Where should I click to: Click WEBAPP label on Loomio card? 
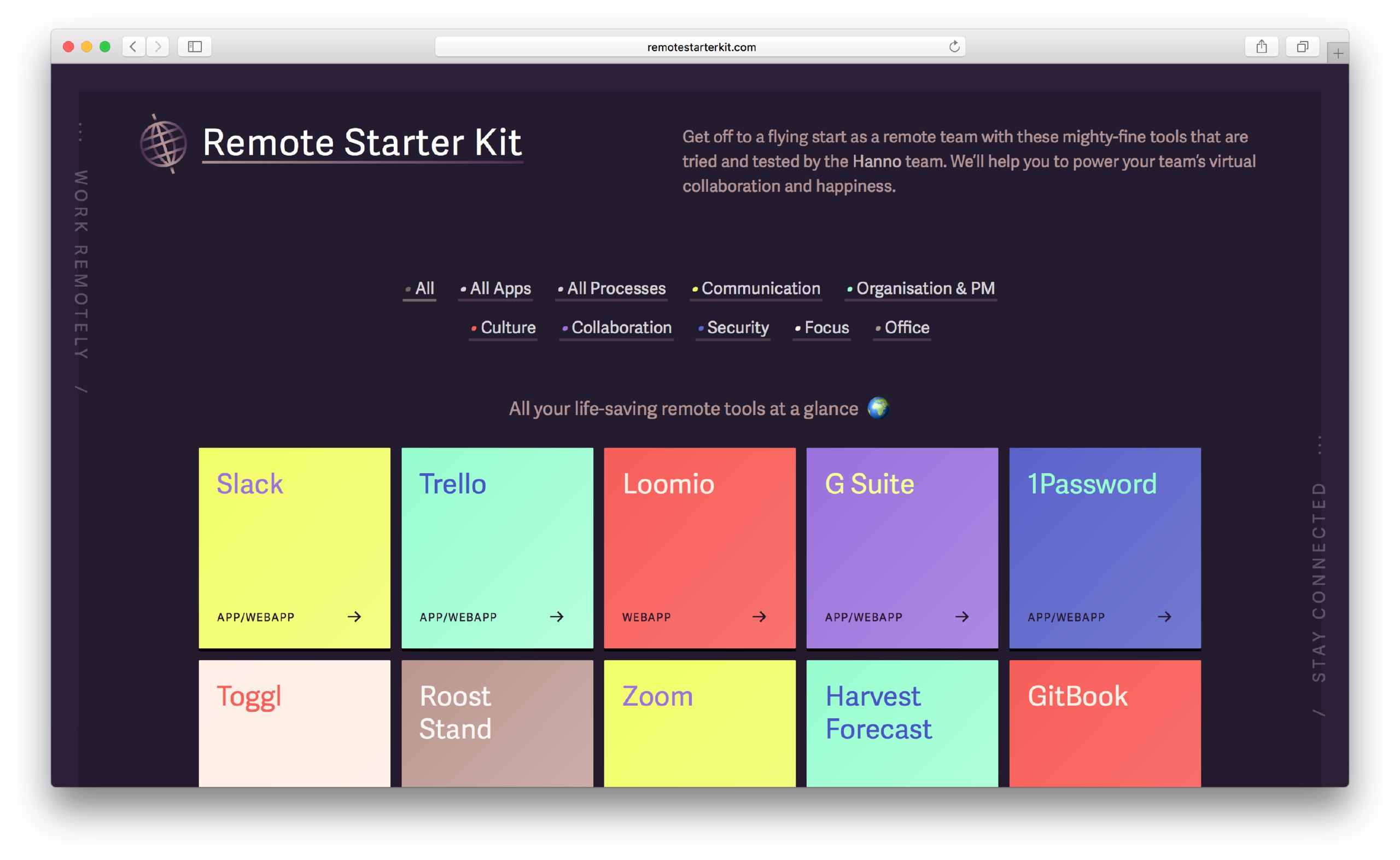coord(646,617)
